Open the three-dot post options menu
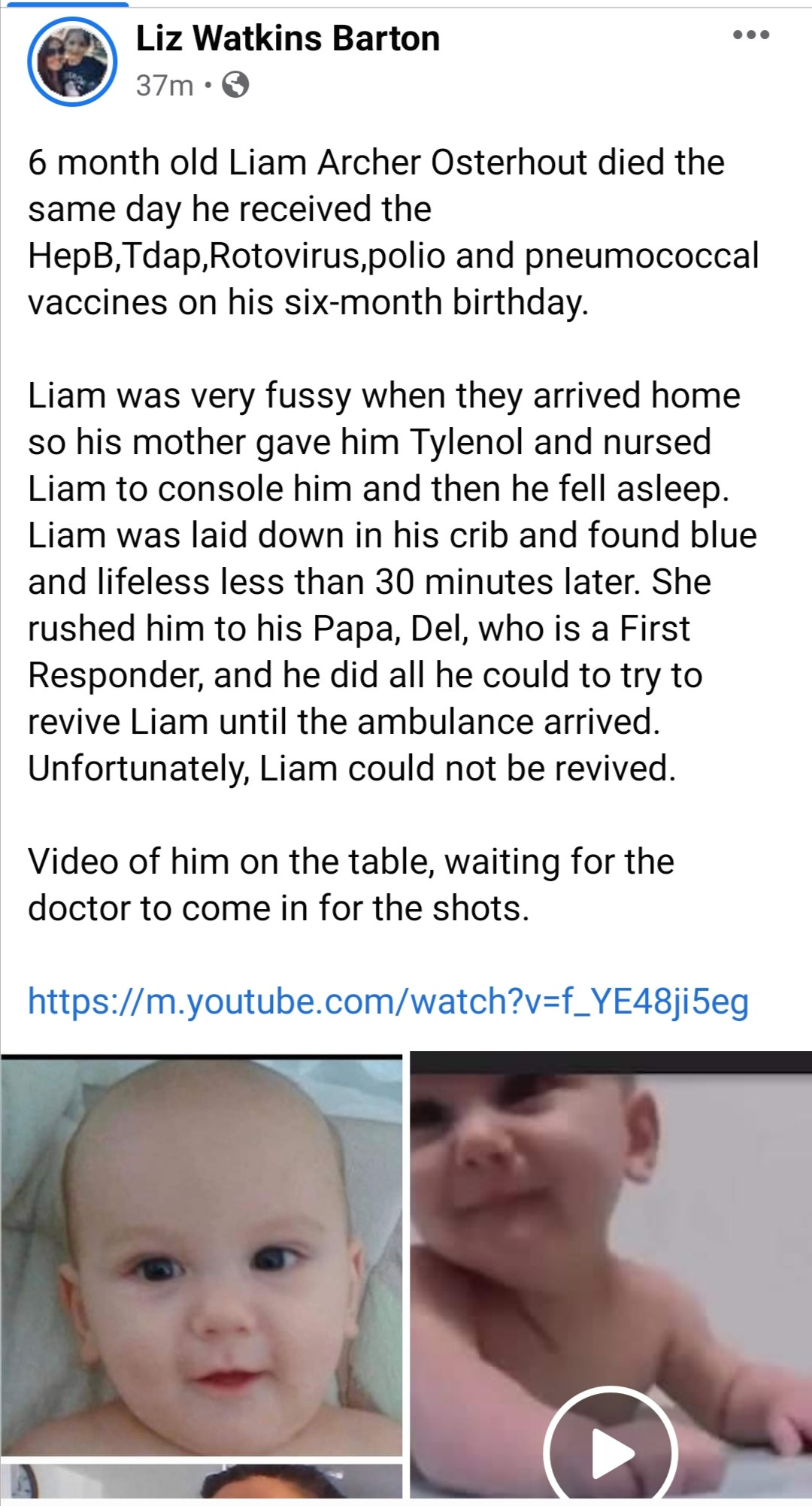Screen dimensions: 812x1506 [x=753, y=35]
